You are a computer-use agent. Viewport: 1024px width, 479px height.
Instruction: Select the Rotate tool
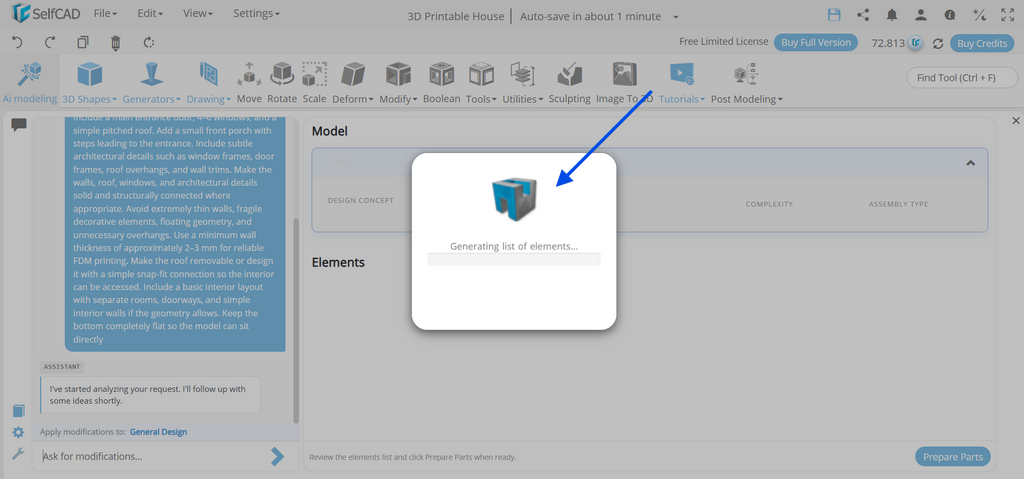[282, 82]
